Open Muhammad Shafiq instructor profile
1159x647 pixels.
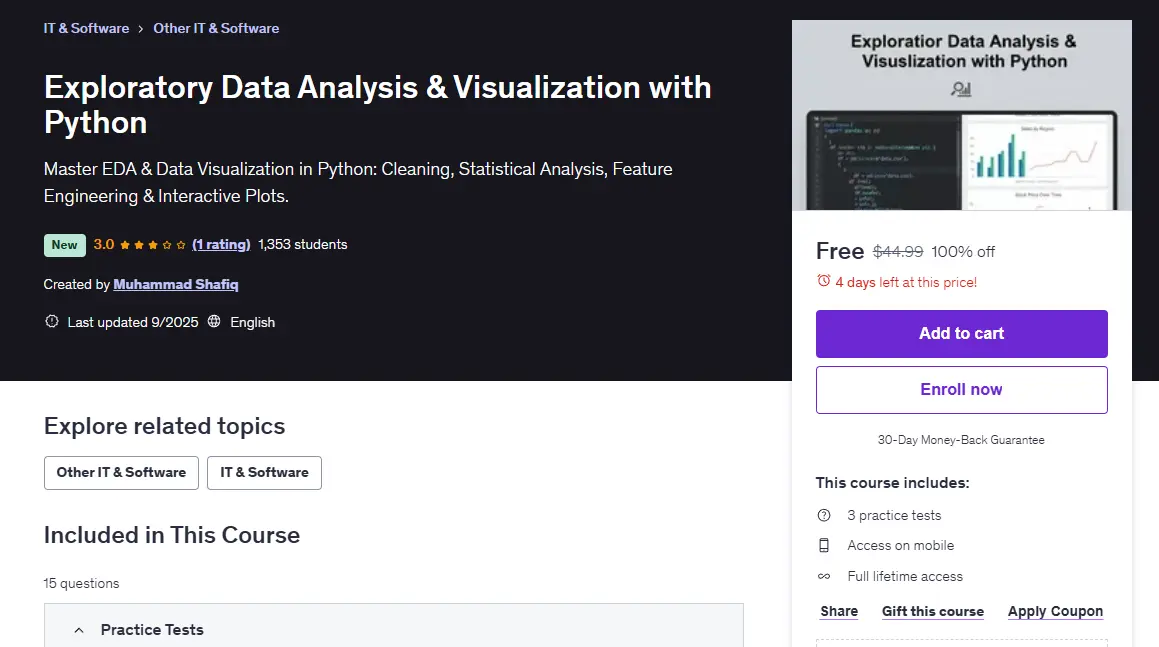pos(176,284)
